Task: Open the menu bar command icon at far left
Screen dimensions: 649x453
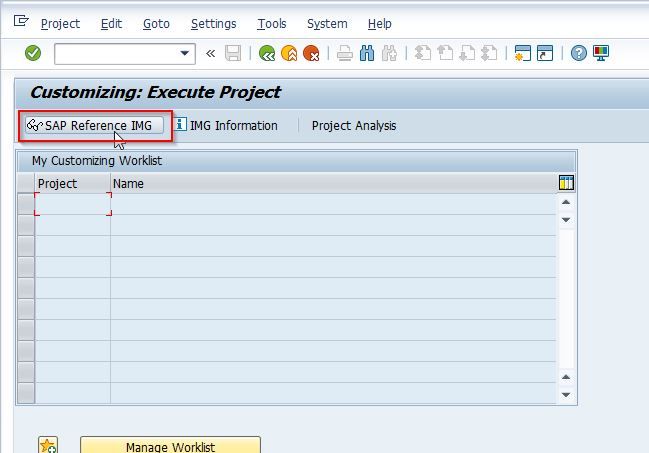Action: pyautogui.click(x=21, y=21)
